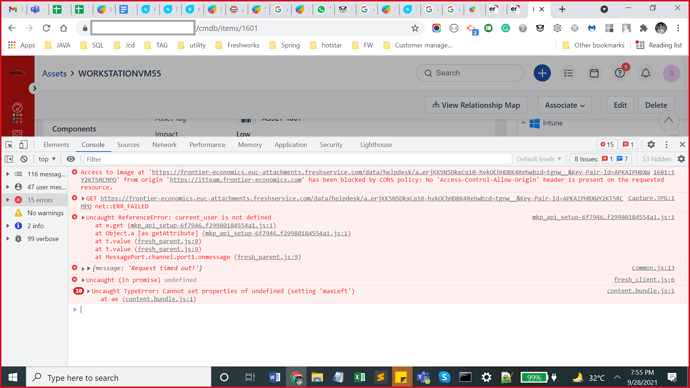Expand the Uncaught (in promise) error
This screenshot has height=388, width=690.
(x=83, y=280)
